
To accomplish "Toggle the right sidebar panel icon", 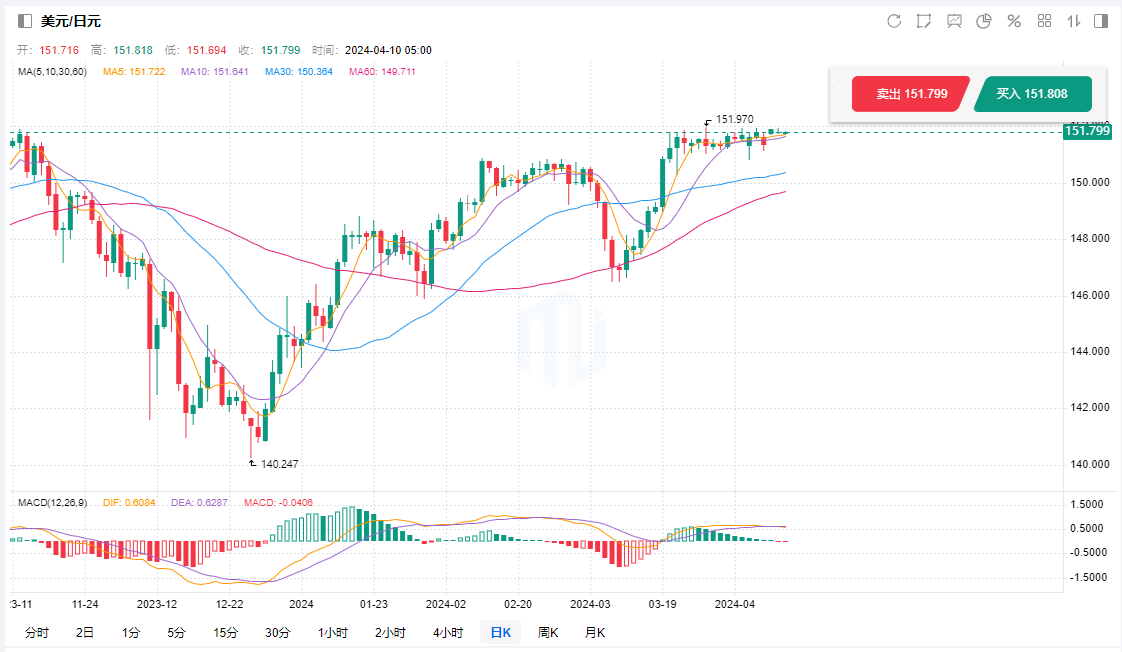I will (1101, 21).
